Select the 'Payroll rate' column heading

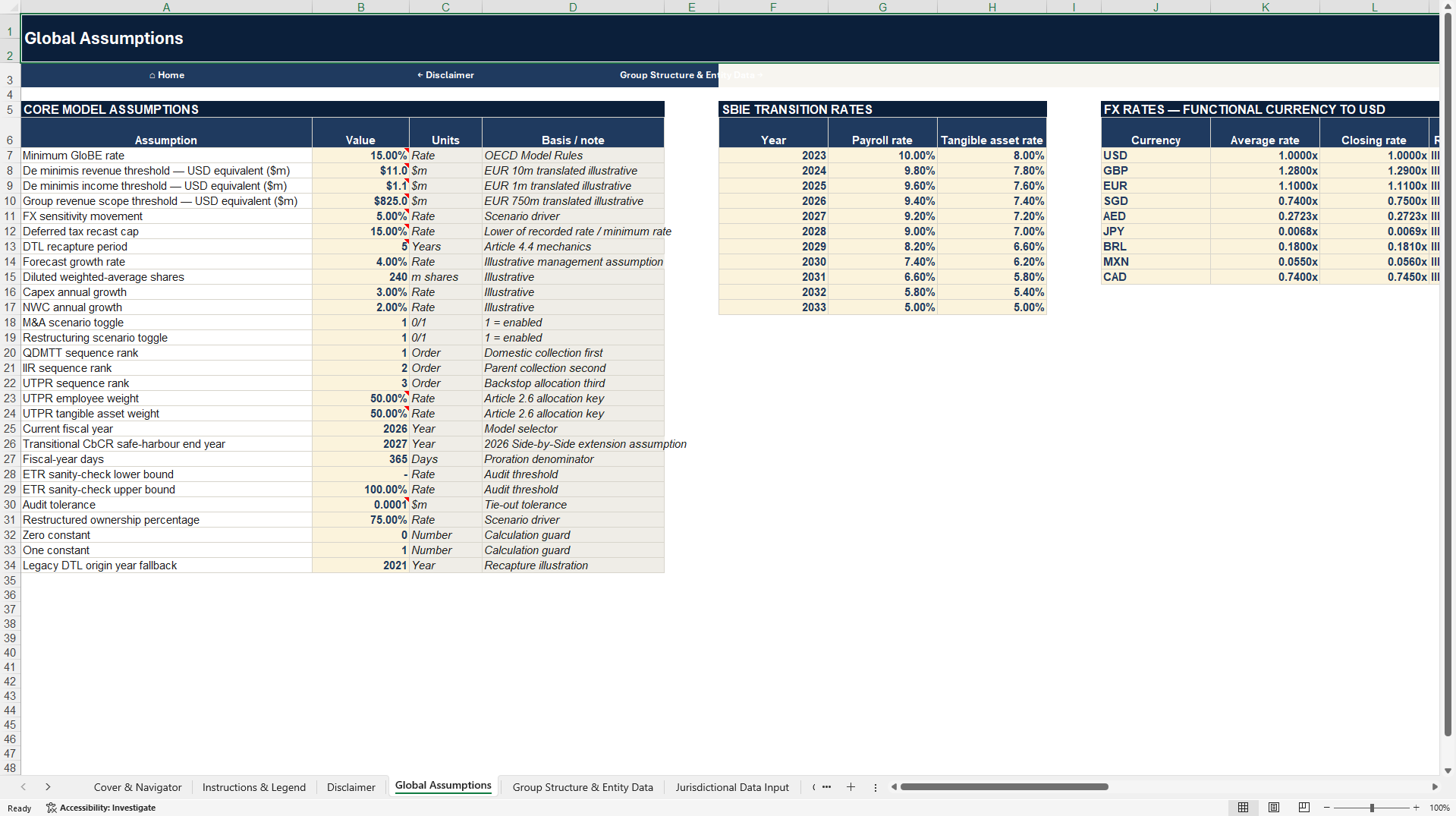pyautogui.click(x=882, y=133)
